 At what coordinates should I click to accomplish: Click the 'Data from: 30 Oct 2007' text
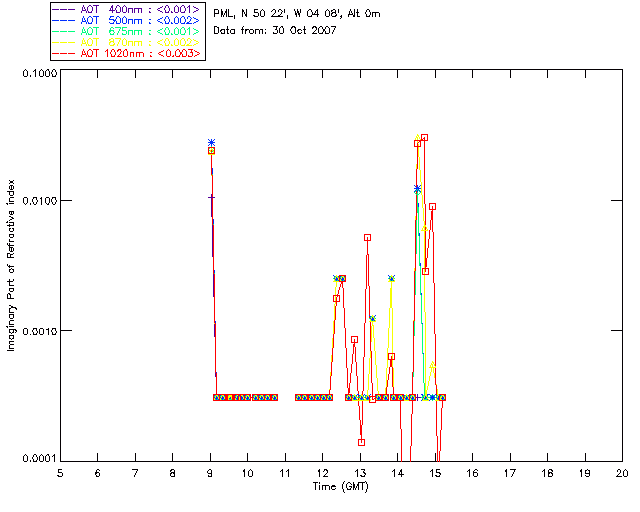[x=275, y=31]
